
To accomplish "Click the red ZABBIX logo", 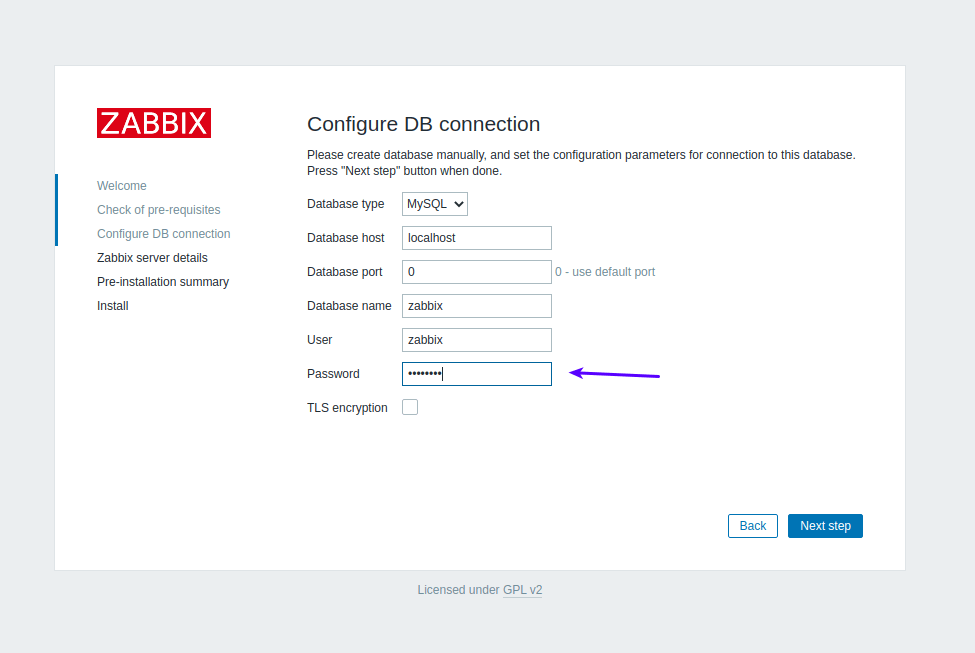I will coord(154,123).
